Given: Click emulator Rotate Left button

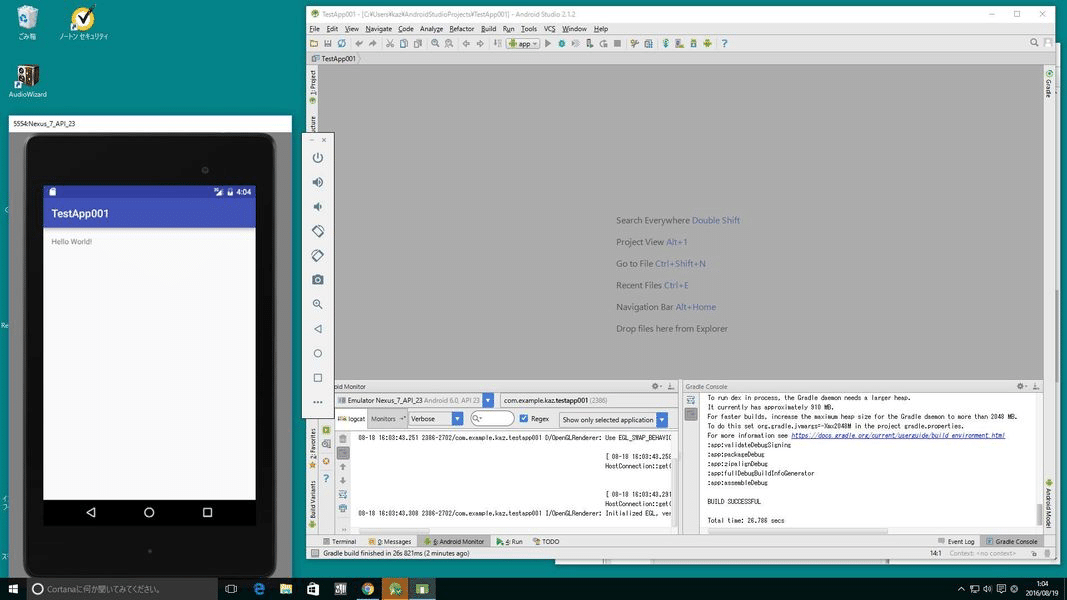Looking at the screenshot, I should [x=318, y=231].
